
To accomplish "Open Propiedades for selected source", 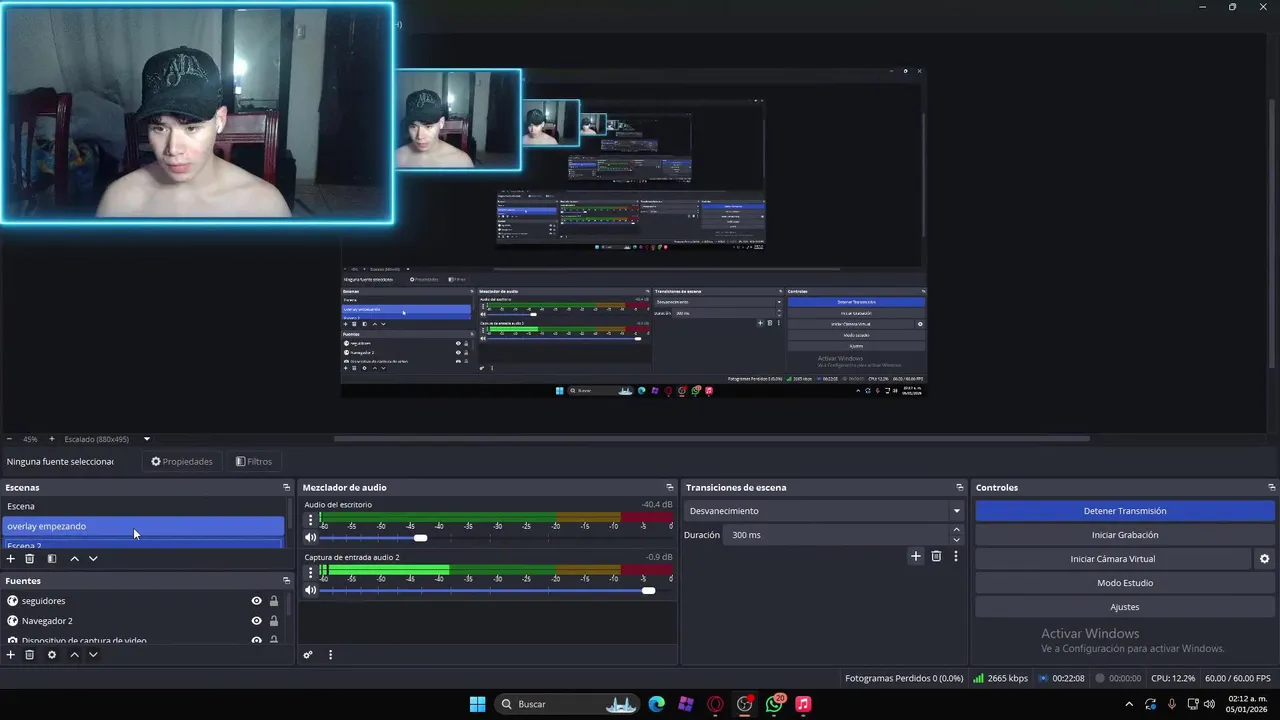I will click(x=182, y=462).
